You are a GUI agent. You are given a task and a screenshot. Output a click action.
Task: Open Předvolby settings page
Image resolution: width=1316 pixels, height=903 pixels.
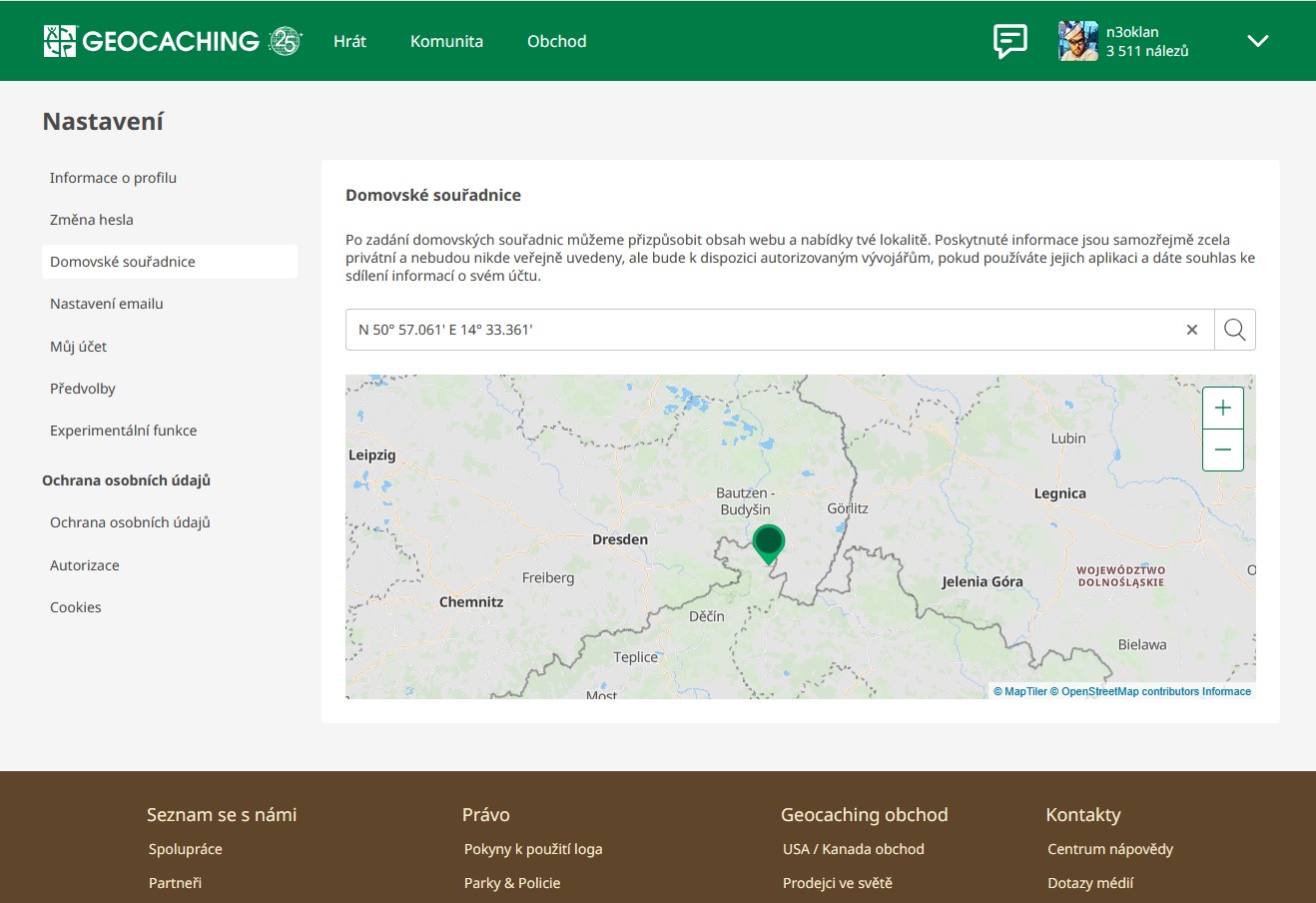pos(83,389)
